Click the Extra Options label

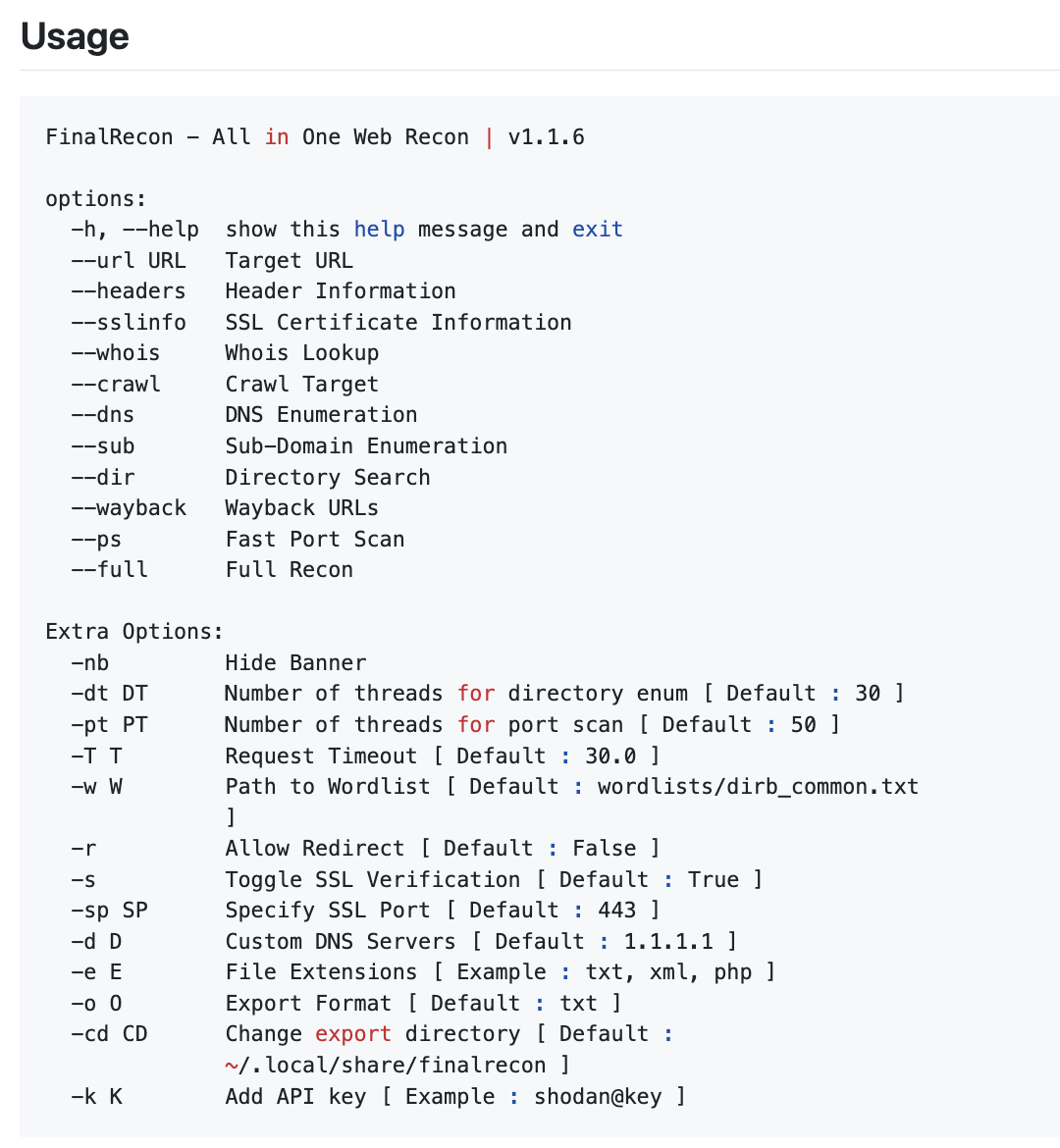(134, 631)
